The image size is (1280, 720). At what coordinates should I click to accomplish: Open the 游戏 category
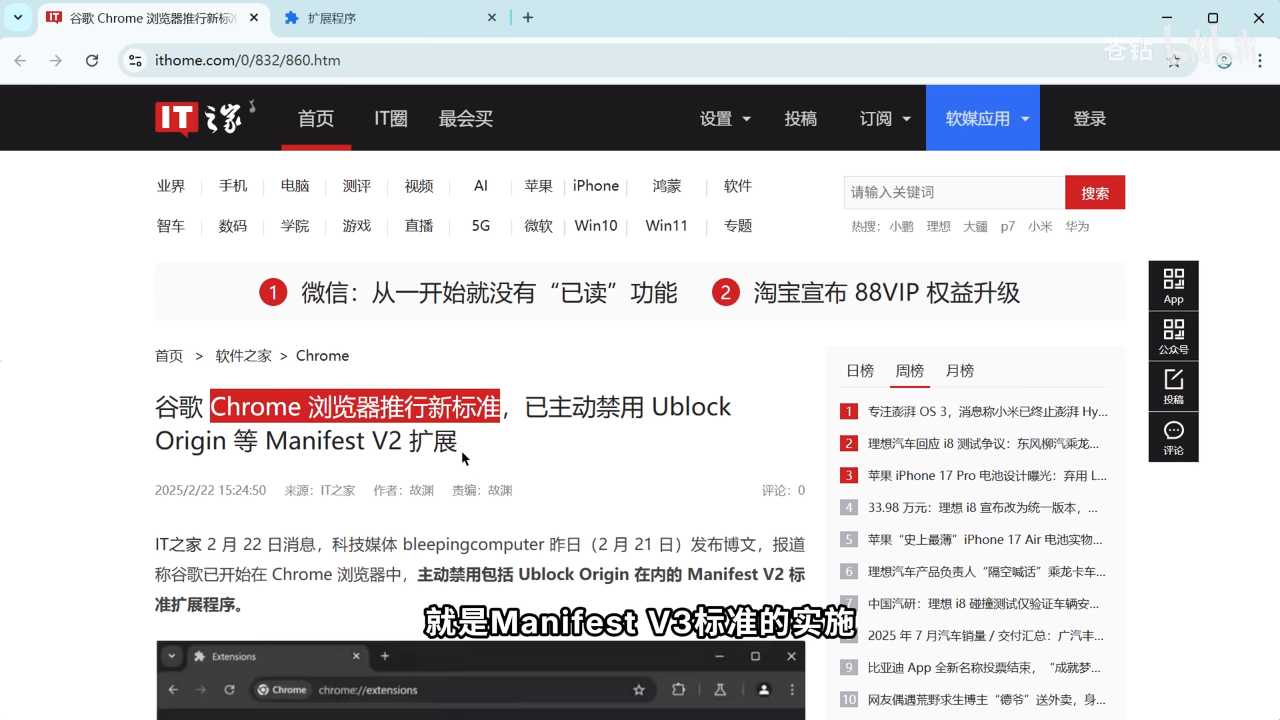point(357,226)
